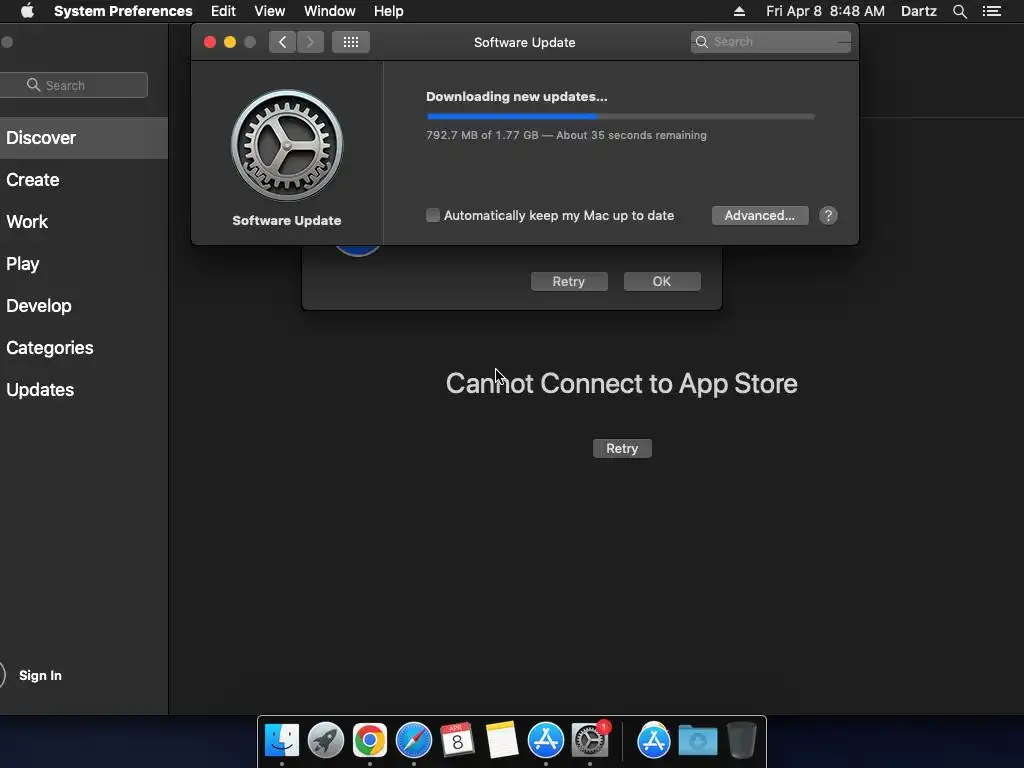Viewport: 1024px width, 768px height.
Task: Click the date and time in menu bar
Action: pos(825,11)
